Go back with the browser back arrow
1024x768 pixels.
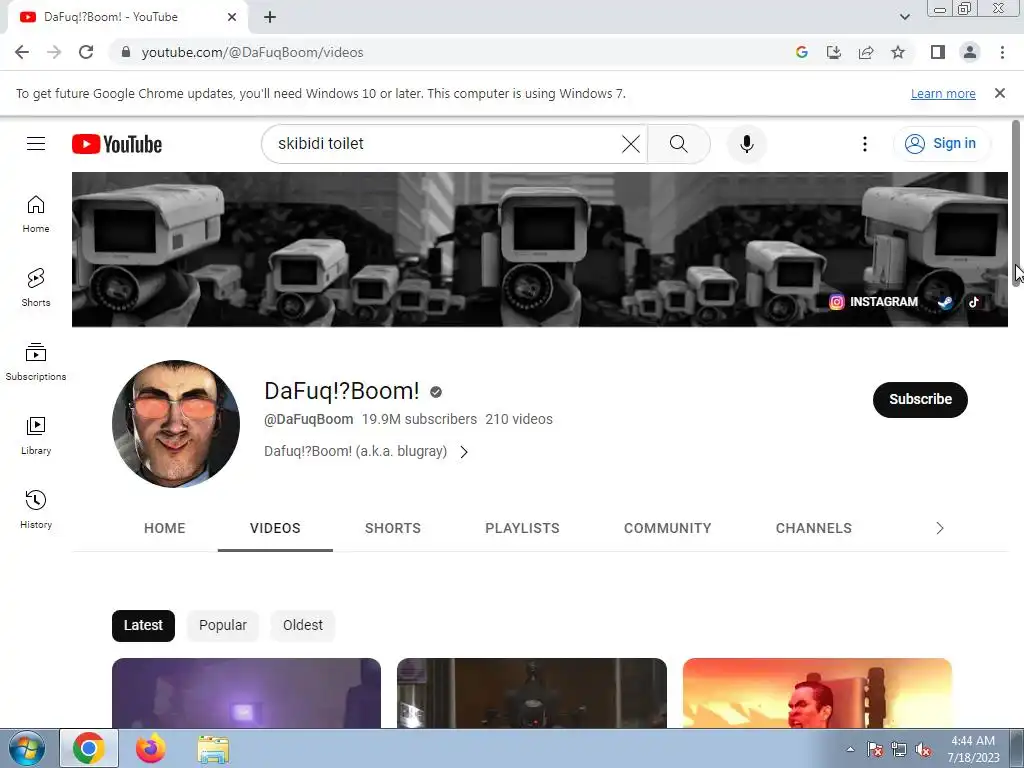pos(22,52)
